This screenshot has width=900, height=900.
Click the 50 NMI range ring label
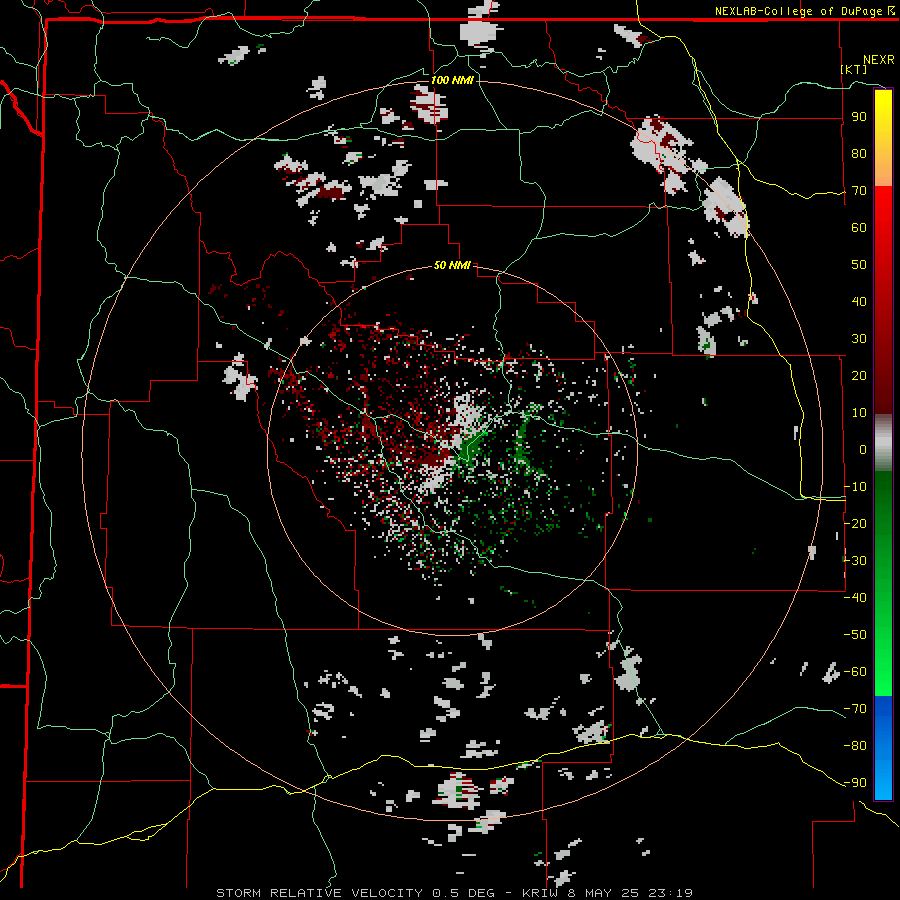tap(452, 265)
